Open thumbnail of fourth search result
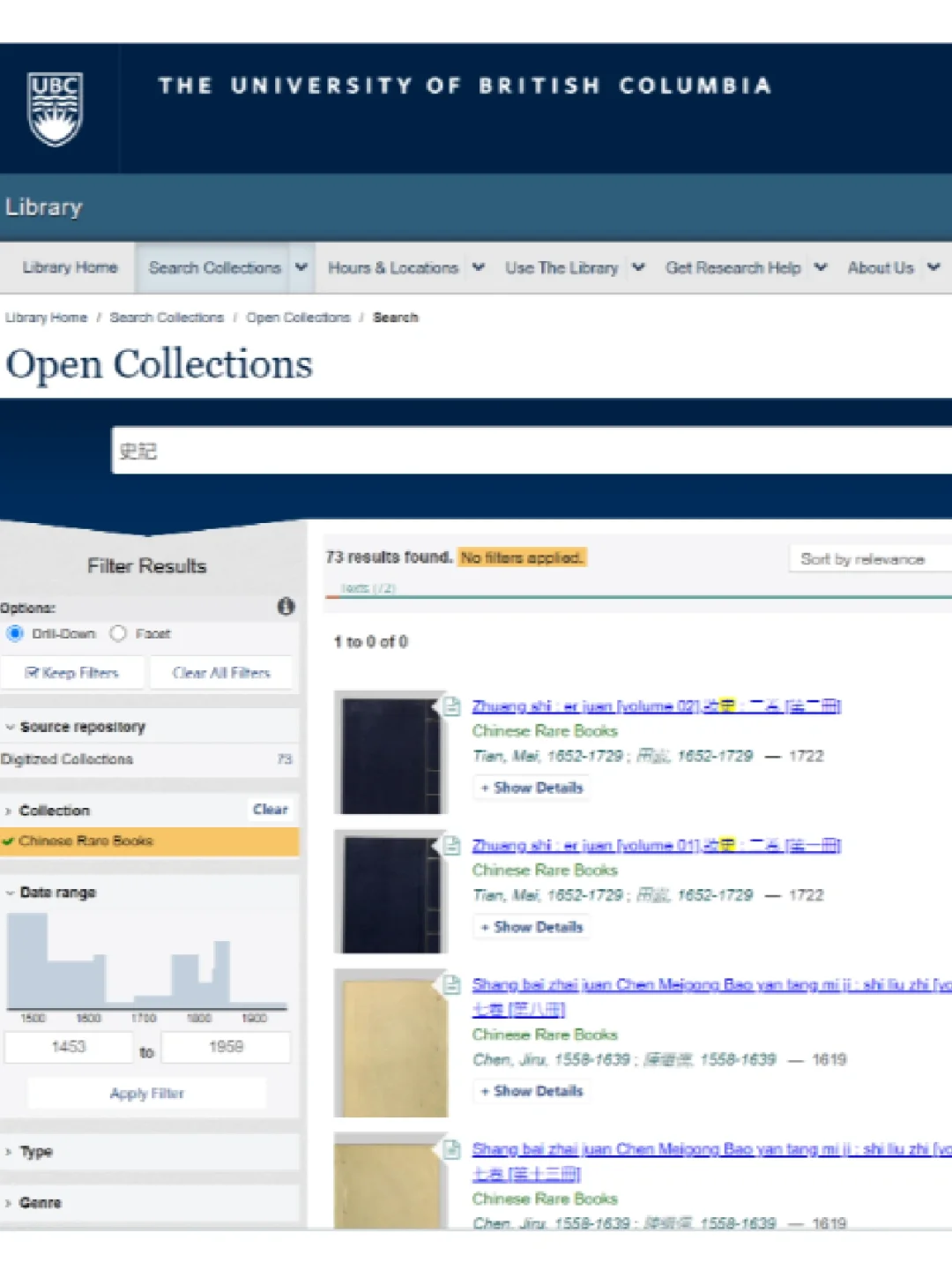Screen dimensions: 952x1270 tap(390, 1181)
